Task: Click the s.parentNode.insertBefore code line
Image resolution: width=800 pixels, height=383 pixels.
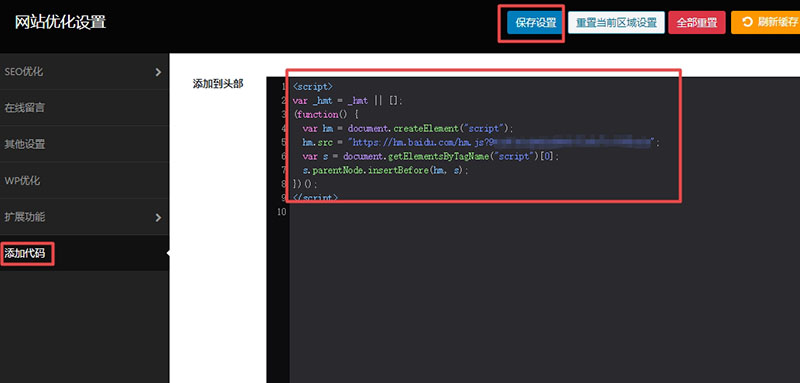Action: 385,170
